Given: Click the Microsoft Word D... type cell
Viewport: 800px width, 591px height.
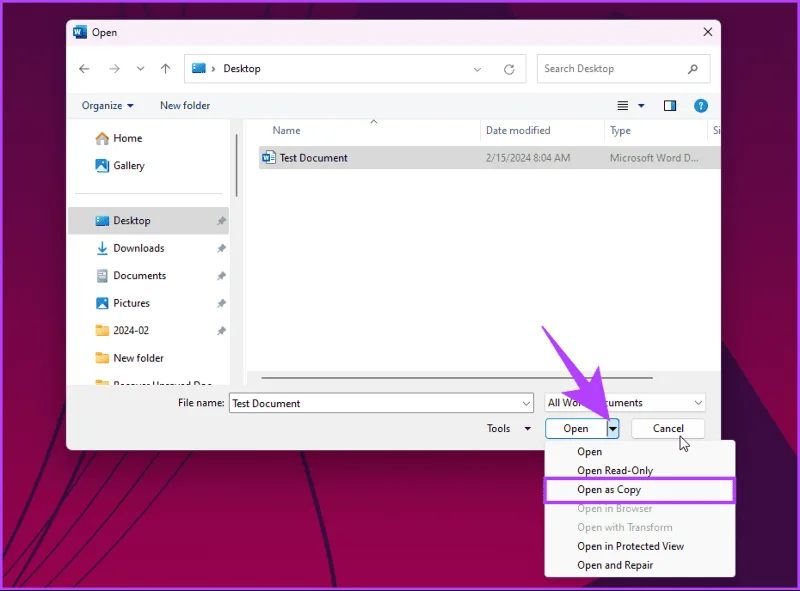Looking at the screenshot, I should [654, 158].
